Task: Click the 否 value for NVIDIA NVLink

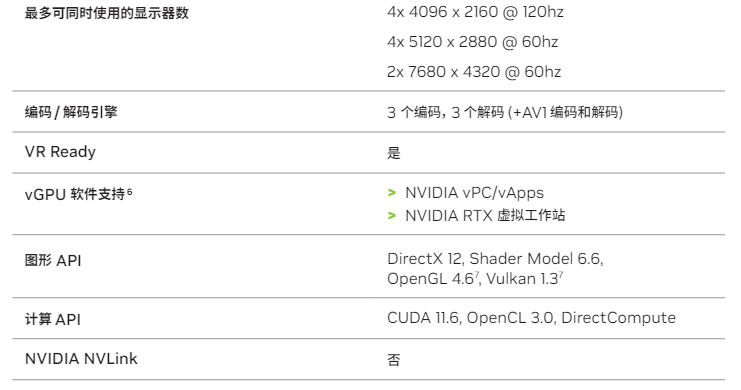Action: 394,360
